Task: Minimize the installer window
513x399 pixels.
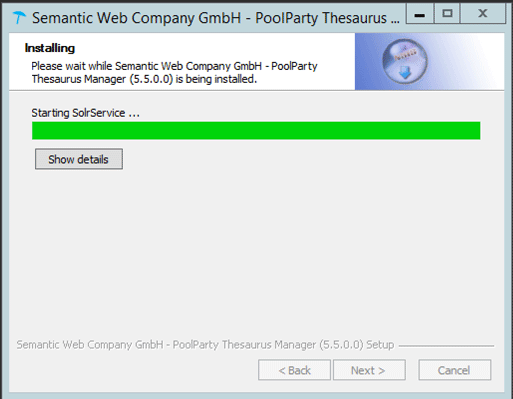Action: coord(420,14)
